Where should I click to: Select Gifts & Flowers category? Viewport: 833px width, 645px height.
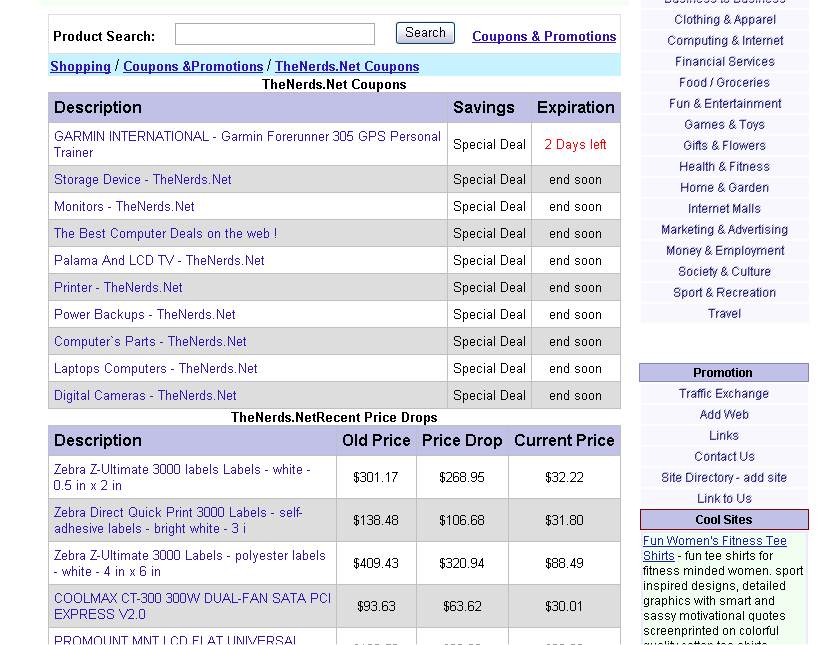click(725, 146)
